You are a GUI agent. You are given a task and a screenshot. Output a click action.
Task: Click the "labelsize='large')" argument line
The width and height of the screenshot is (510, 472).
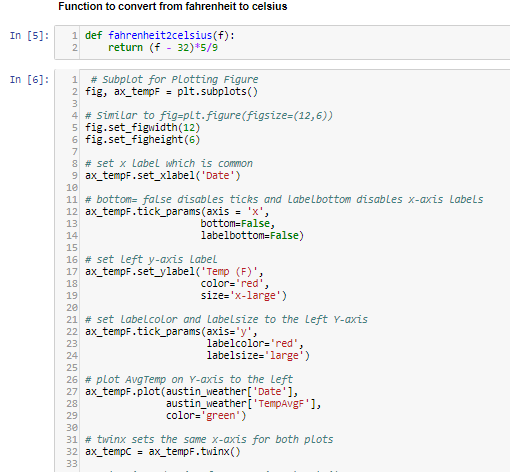point(258,355)
